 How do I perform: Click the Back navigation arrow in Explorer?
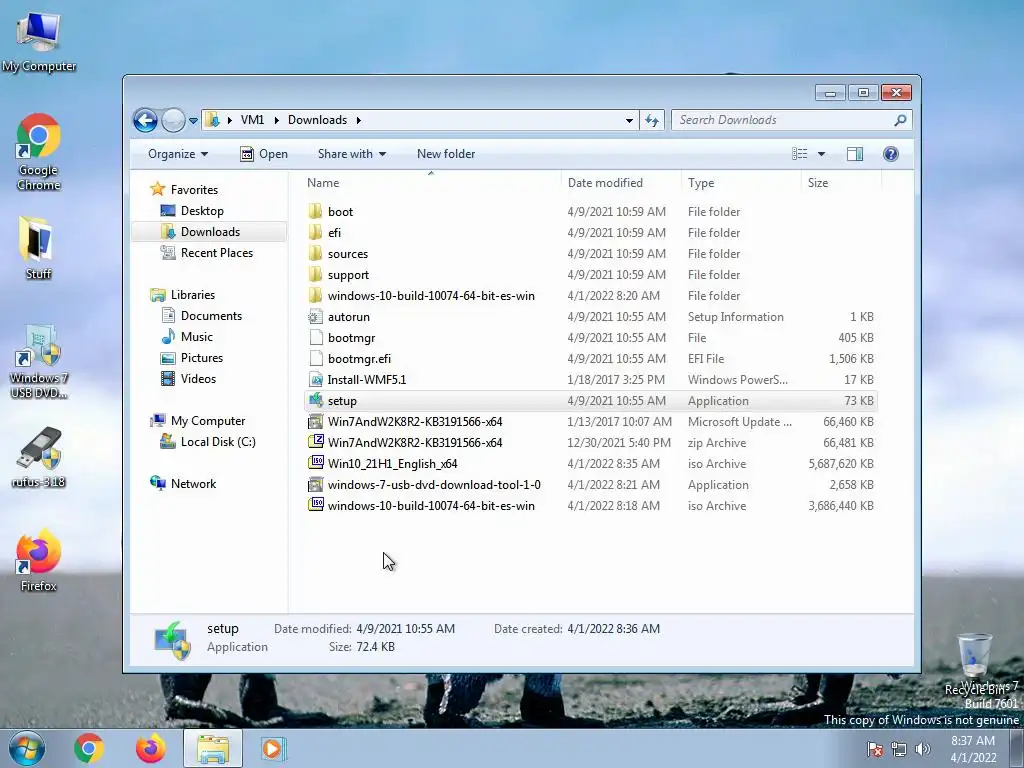145,120
